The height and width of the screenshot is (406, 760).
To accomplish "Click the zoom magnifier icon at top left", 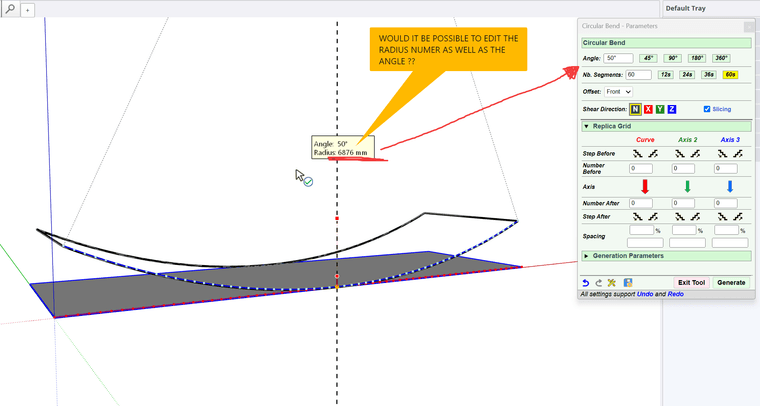I will [10, 9].
